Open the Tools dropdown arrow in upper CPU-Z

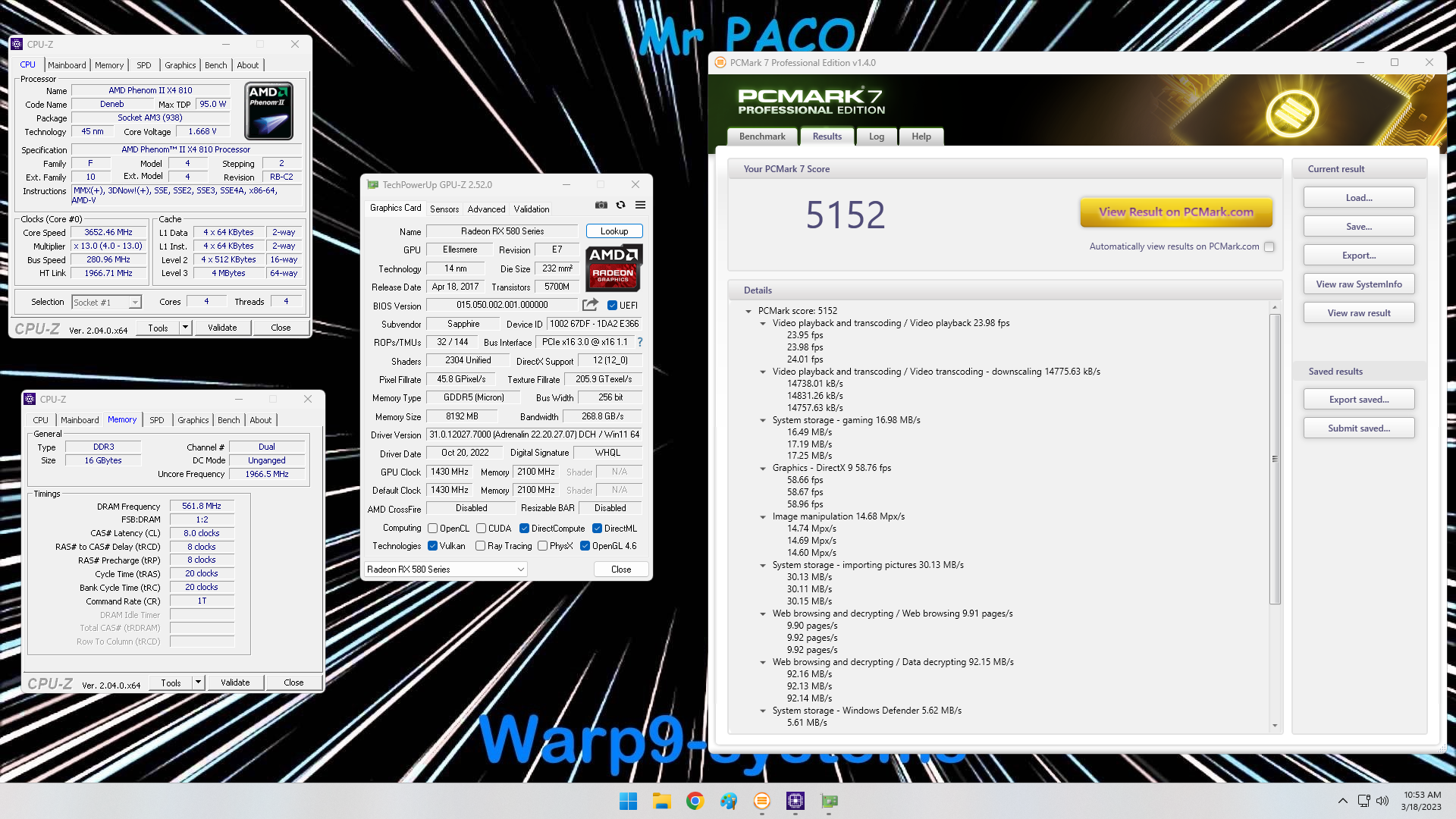185,328
